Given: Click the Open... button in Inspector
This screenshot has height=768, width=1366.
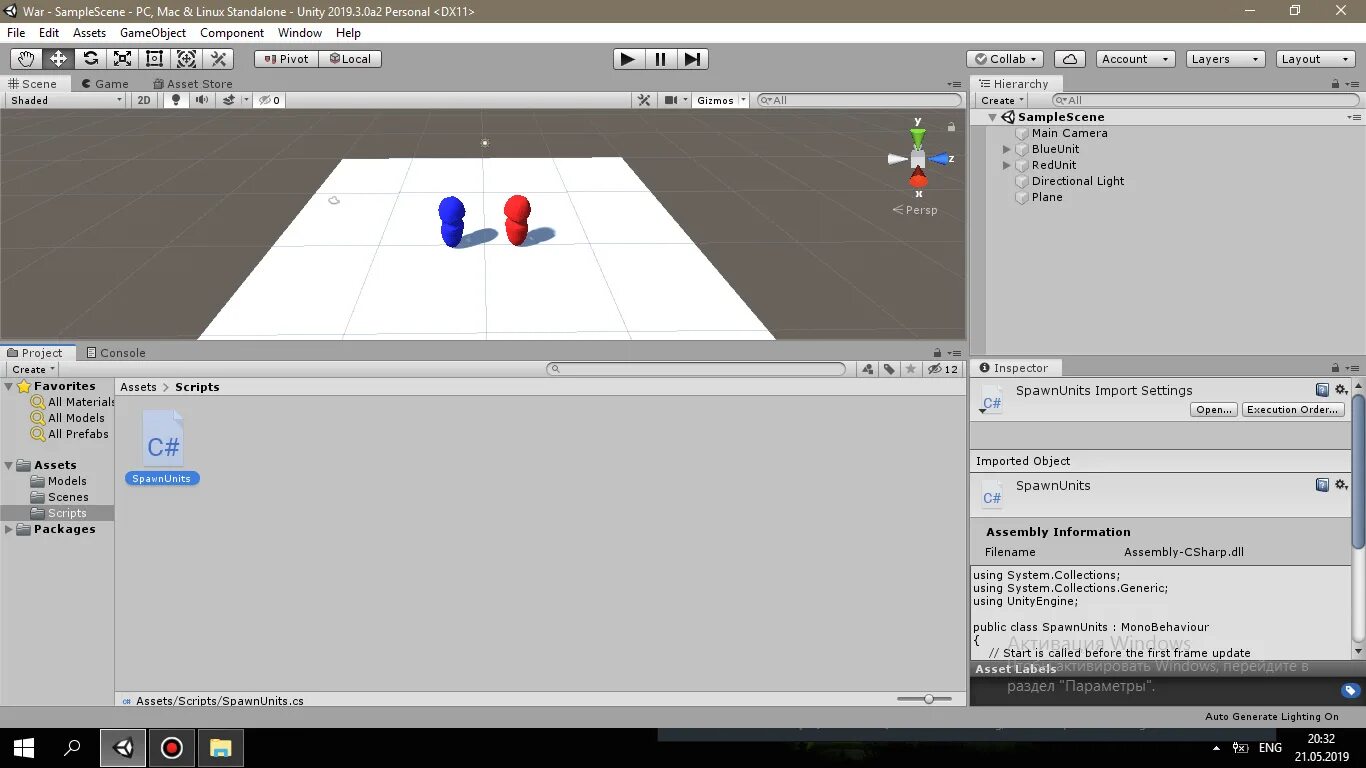Looking at the screenshot, I should point(1214,410).
